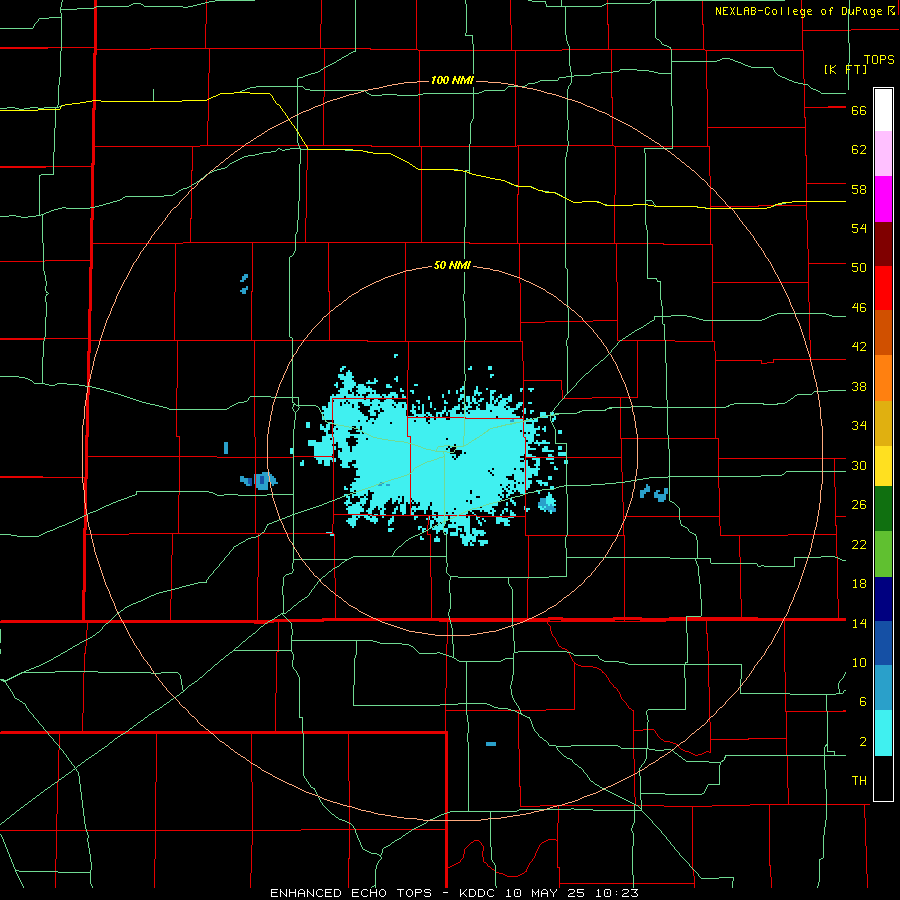
Task: Click the '10 MAY 25 10:23' timestamp
Action: tap(572, 893)
